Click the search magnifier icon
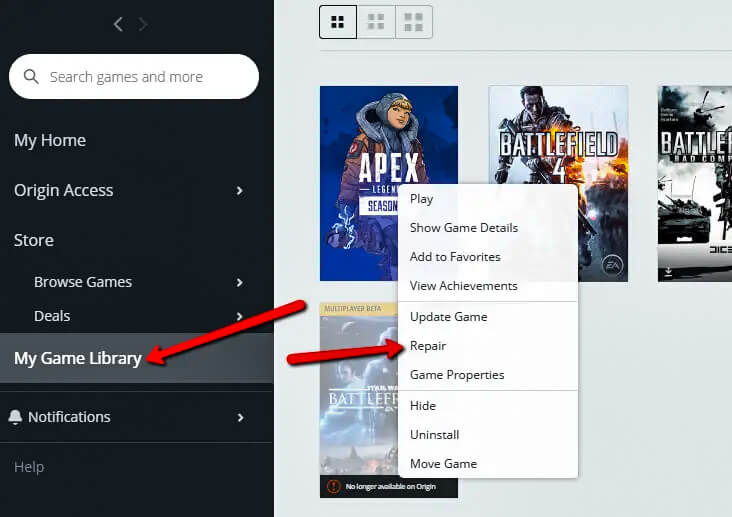Viewport: 732px width, 517px height. 31,77
